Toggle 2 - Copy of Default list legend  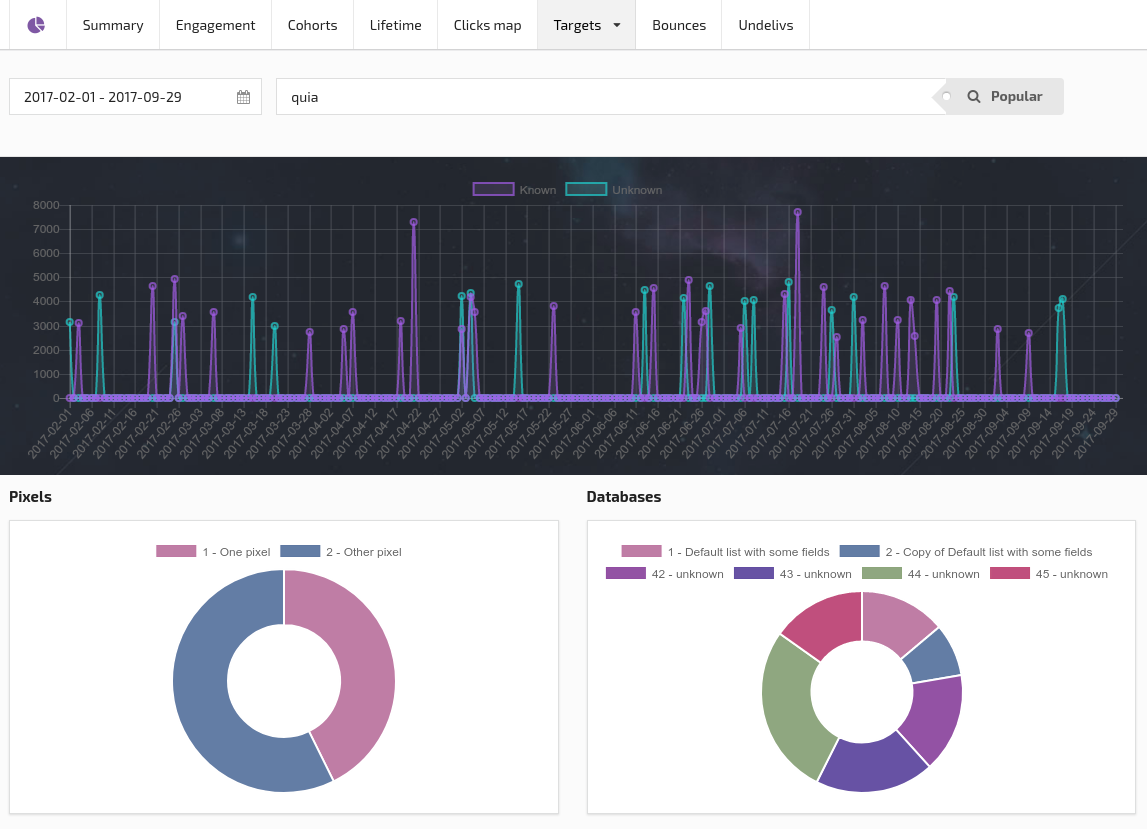pyautogui.click(x=966, y=552)
